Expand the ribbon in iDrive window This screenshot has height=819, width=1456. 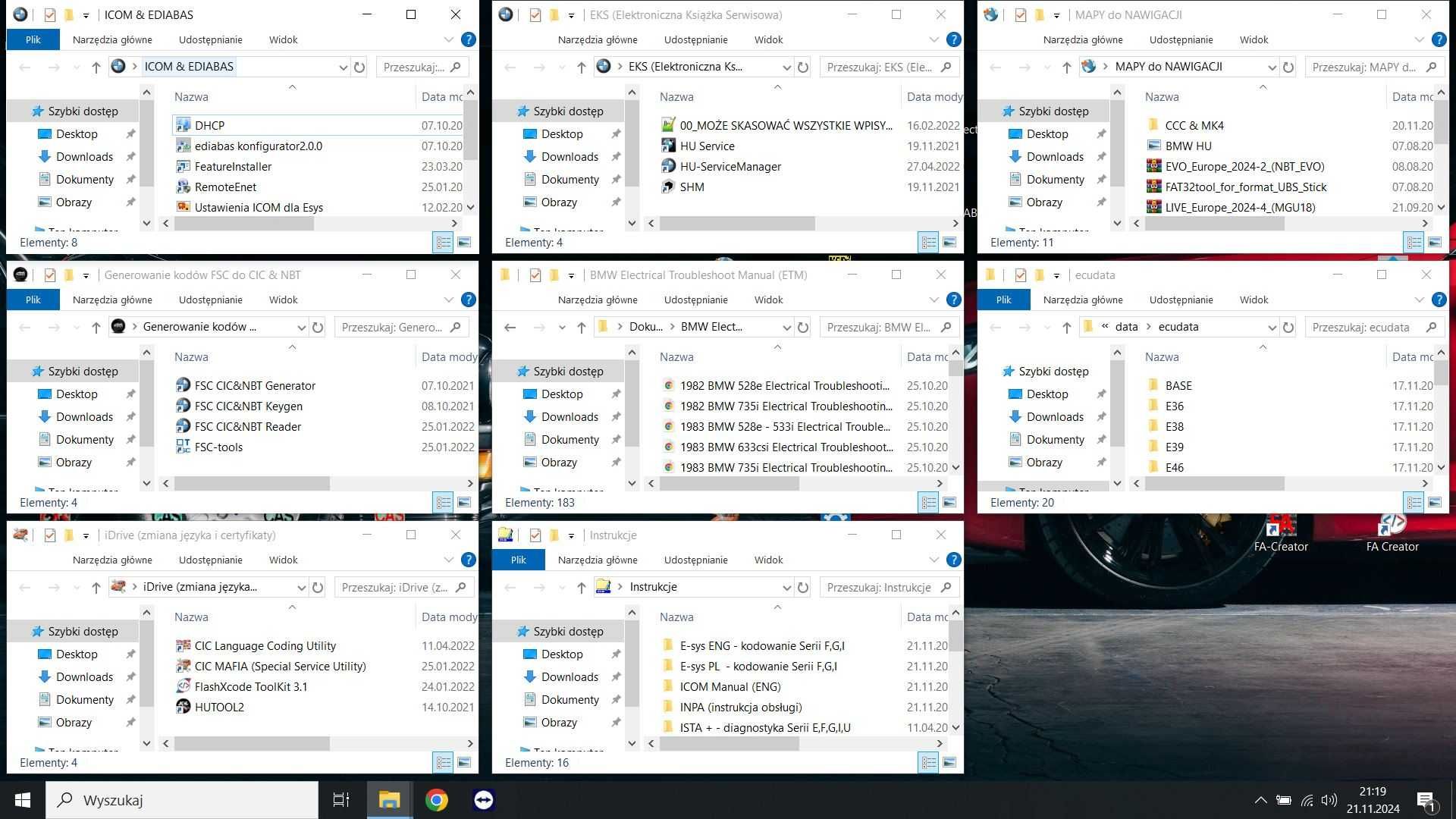point(449,560)
